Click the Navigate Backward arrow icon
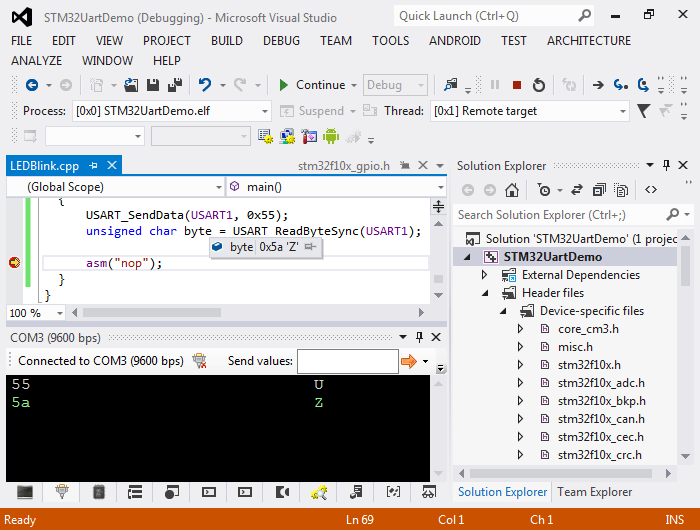Screen dimensions: 700x530 pyautogui.click(x=32, y=85)
